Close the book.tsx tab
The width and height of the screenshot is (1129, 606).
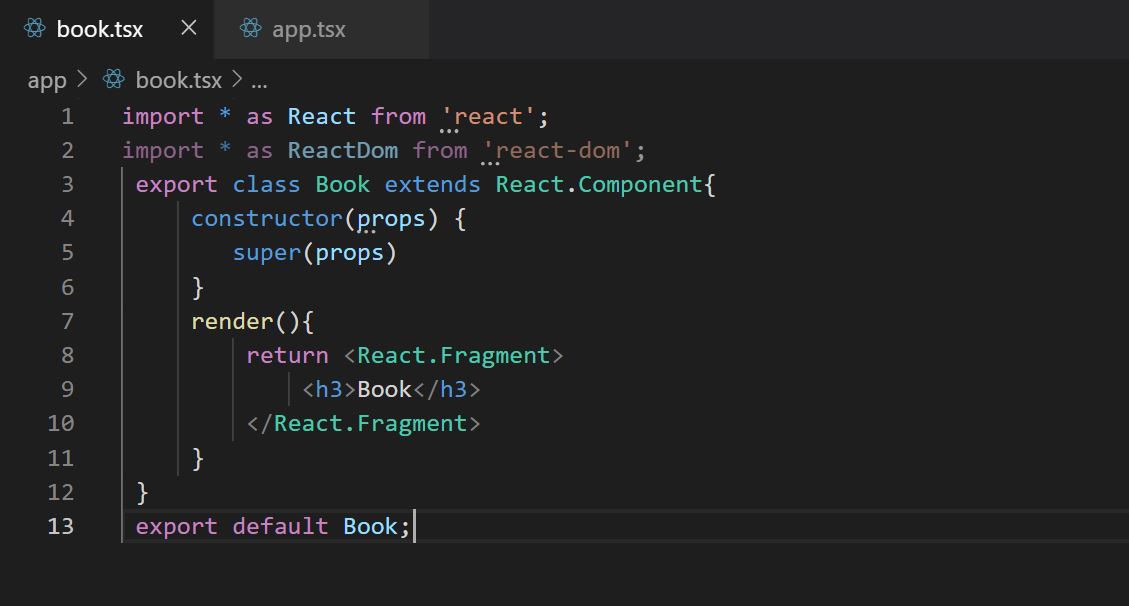click(x=188, y=28)
